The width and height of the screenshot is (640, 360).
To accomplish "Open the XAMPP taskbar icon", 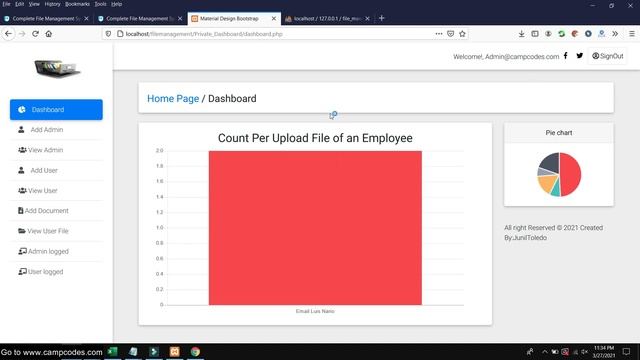I will pyautogui.click(x=175, y=351).
